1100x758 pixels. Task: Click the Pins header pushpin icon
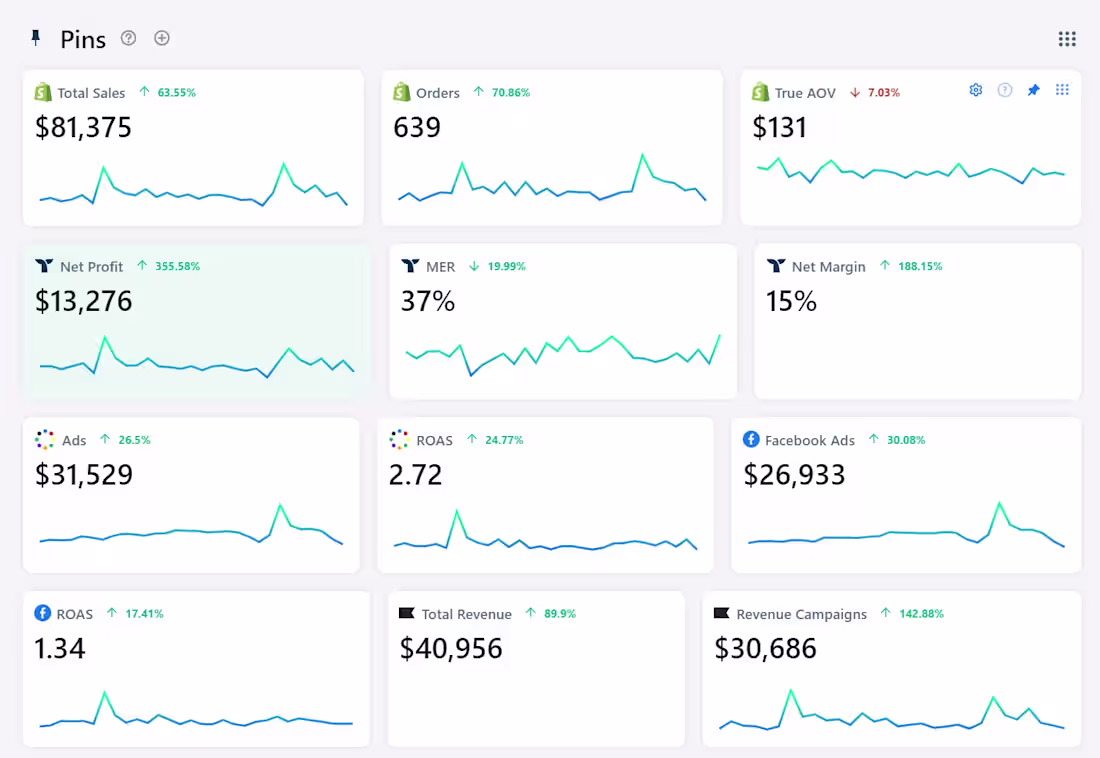pos(36,38)
